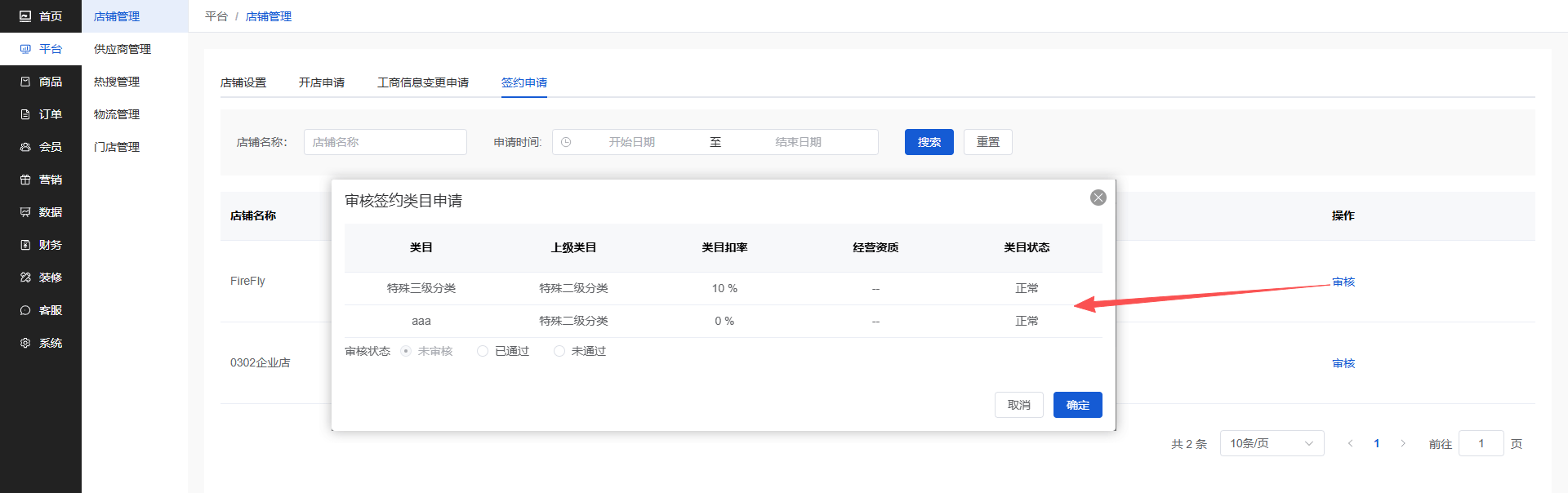
Task: Click the clock icon in start date field
Action: click(566, 142)
